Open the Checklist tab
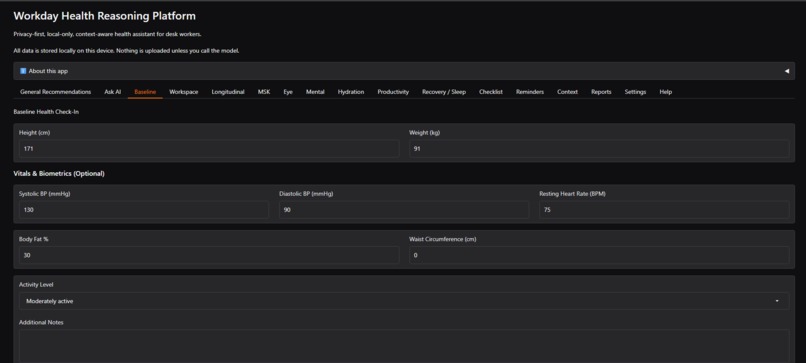806x363 pixels. pos(491,92)
